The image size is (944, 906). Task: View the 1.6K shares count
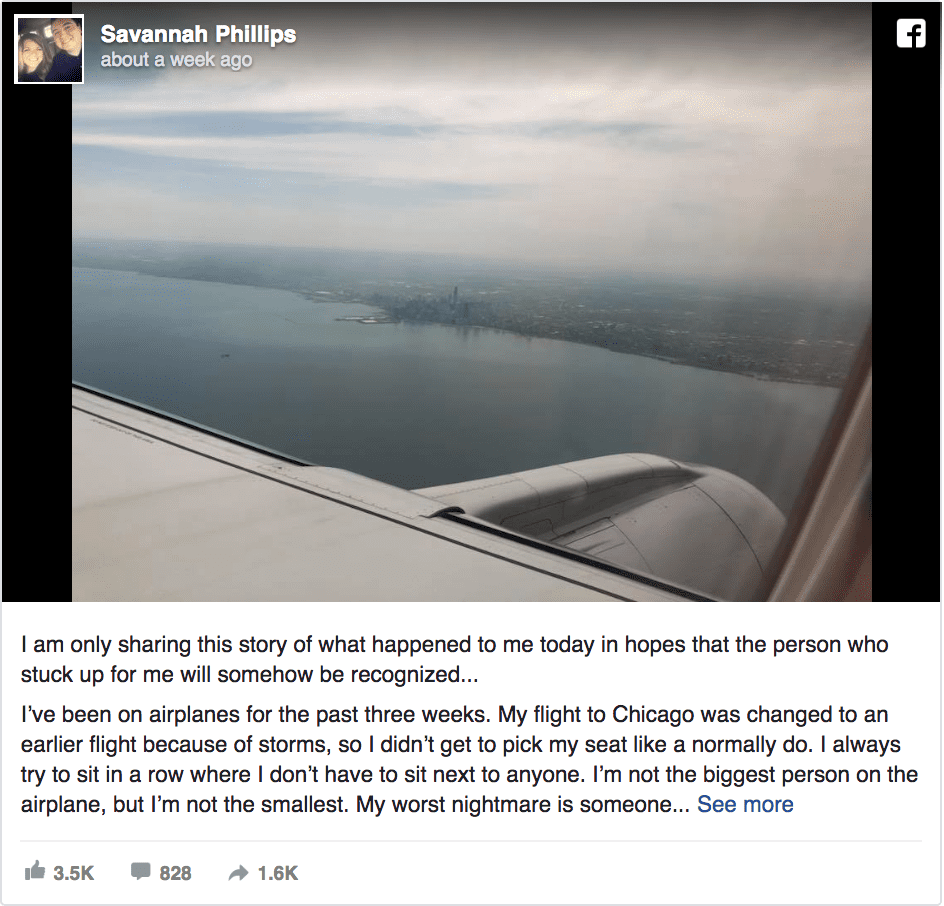278,873
